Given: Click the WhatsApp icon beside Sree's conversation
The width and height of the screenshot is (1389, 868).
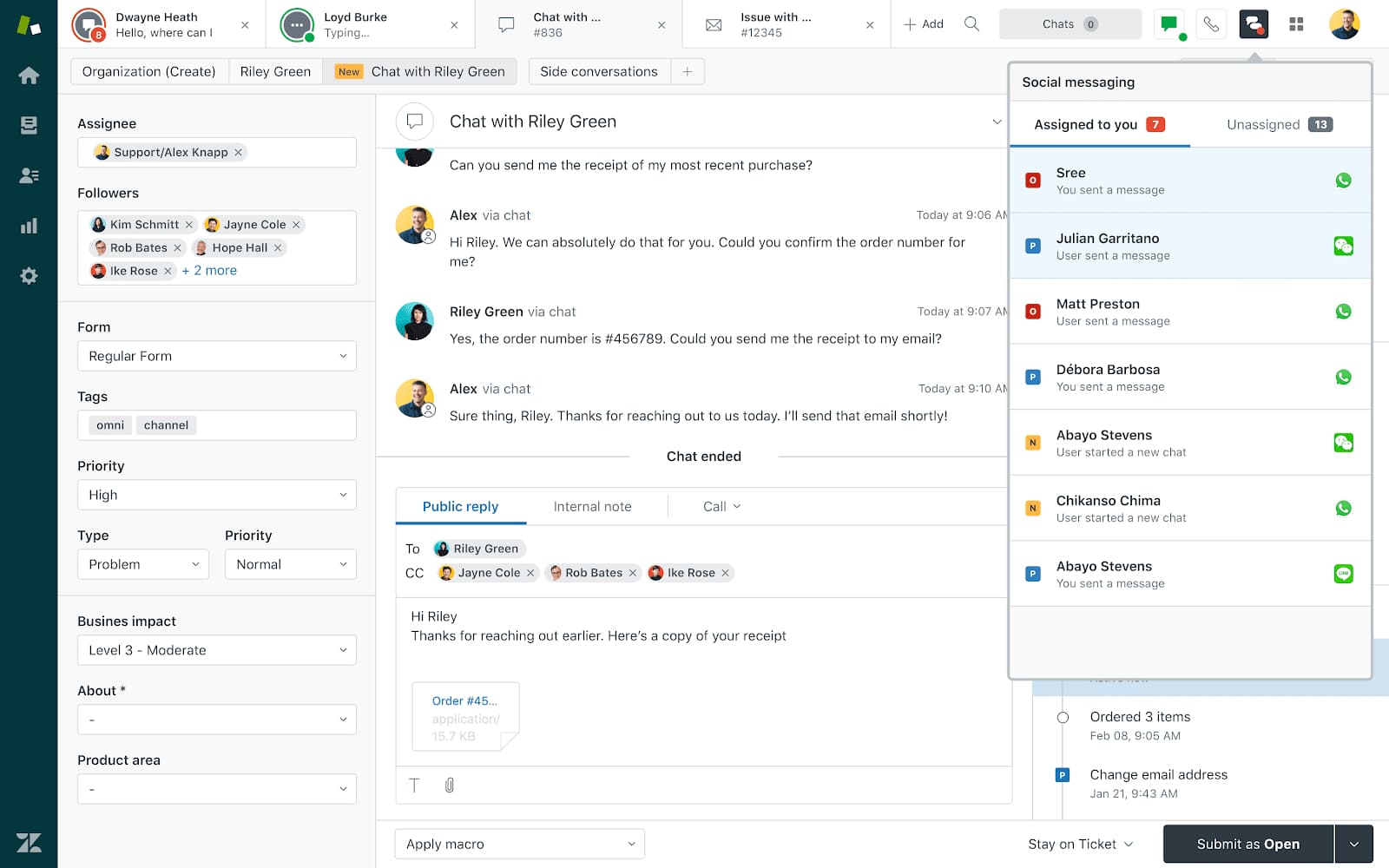Looking at the screenshot, I should click(x=1344, y=180).
